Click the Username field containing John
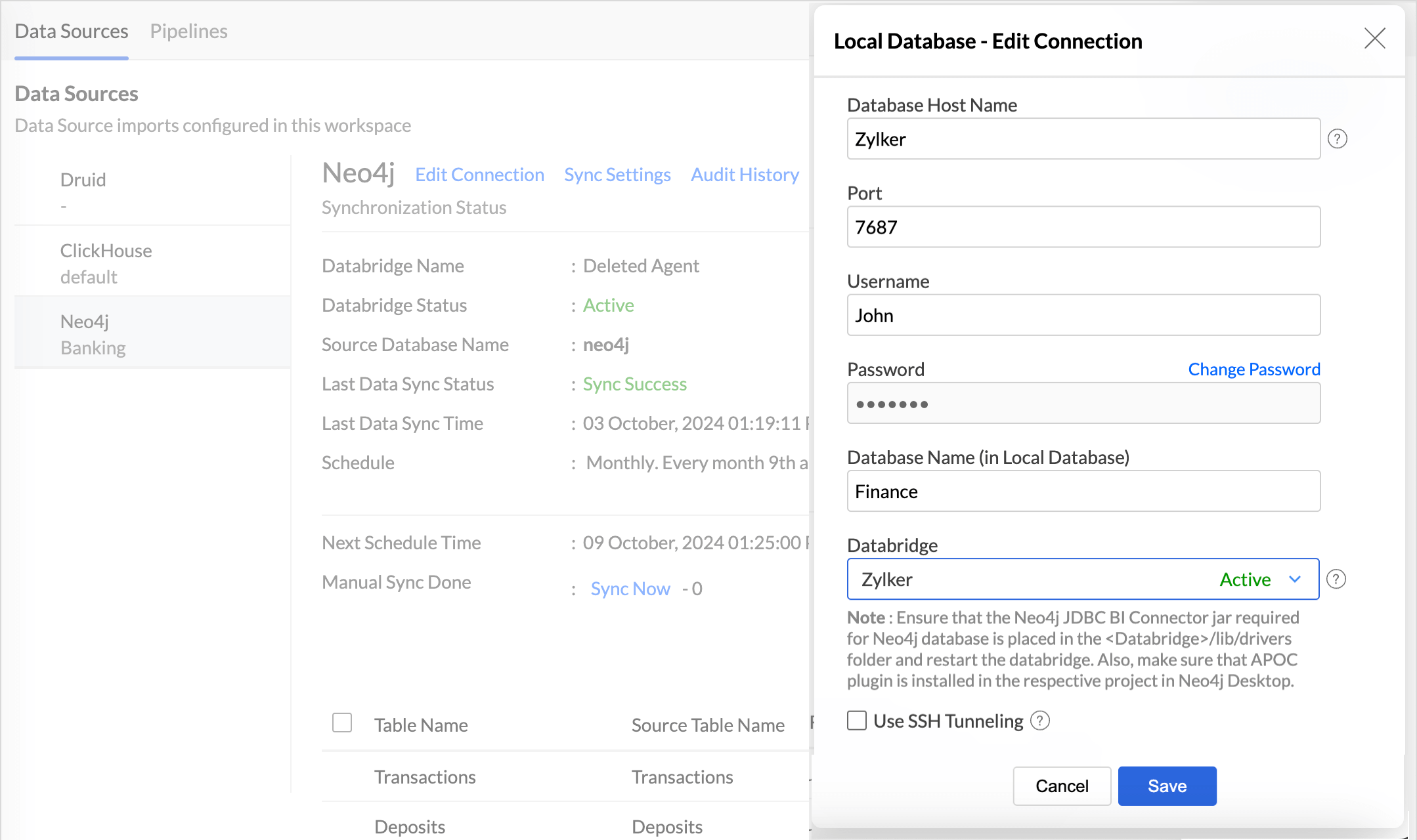1417x840 pixels. point(1083,315)
